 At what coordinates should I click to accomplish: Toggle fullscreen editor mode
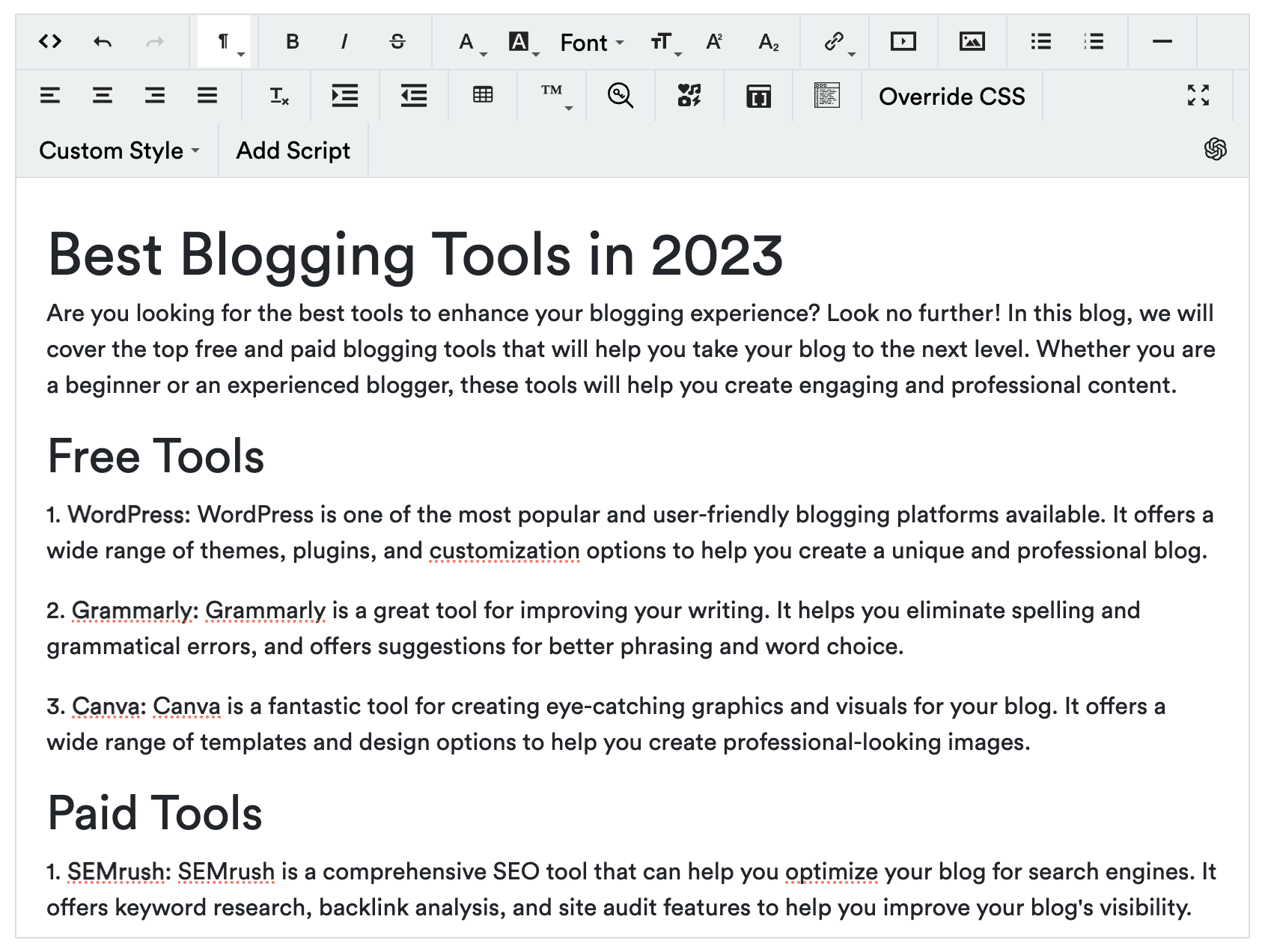1198,95
